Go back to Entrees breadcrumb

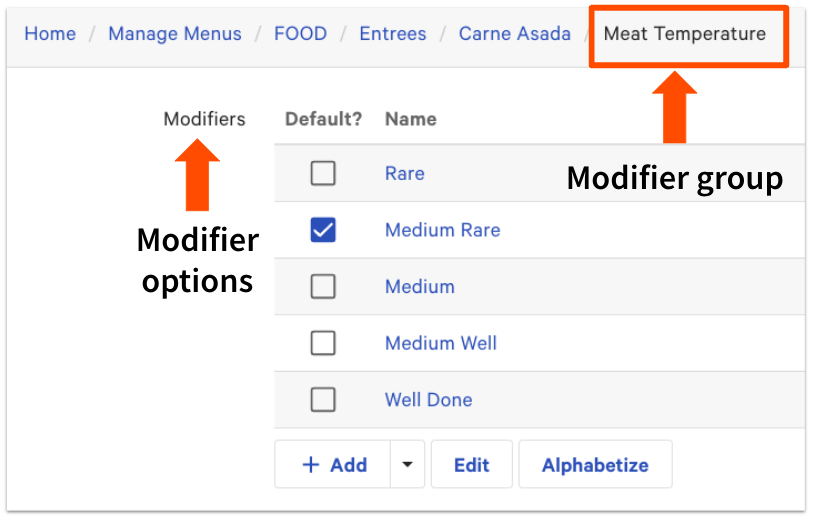click(x=393, y=34)
